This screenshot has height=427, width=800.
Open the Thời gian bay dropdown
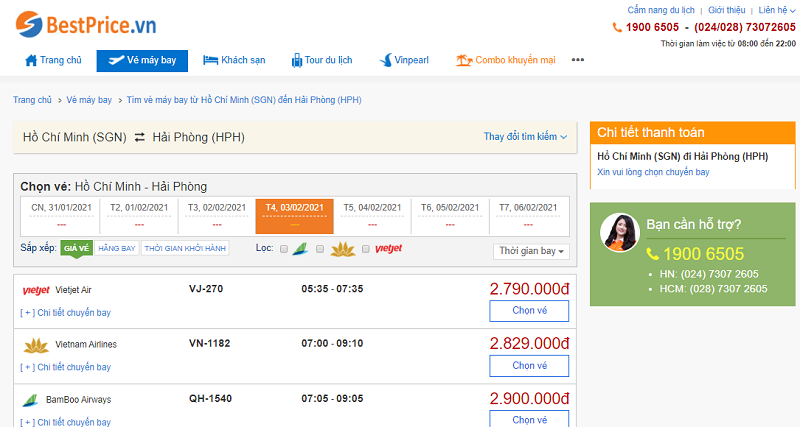(x=531, y=251)
